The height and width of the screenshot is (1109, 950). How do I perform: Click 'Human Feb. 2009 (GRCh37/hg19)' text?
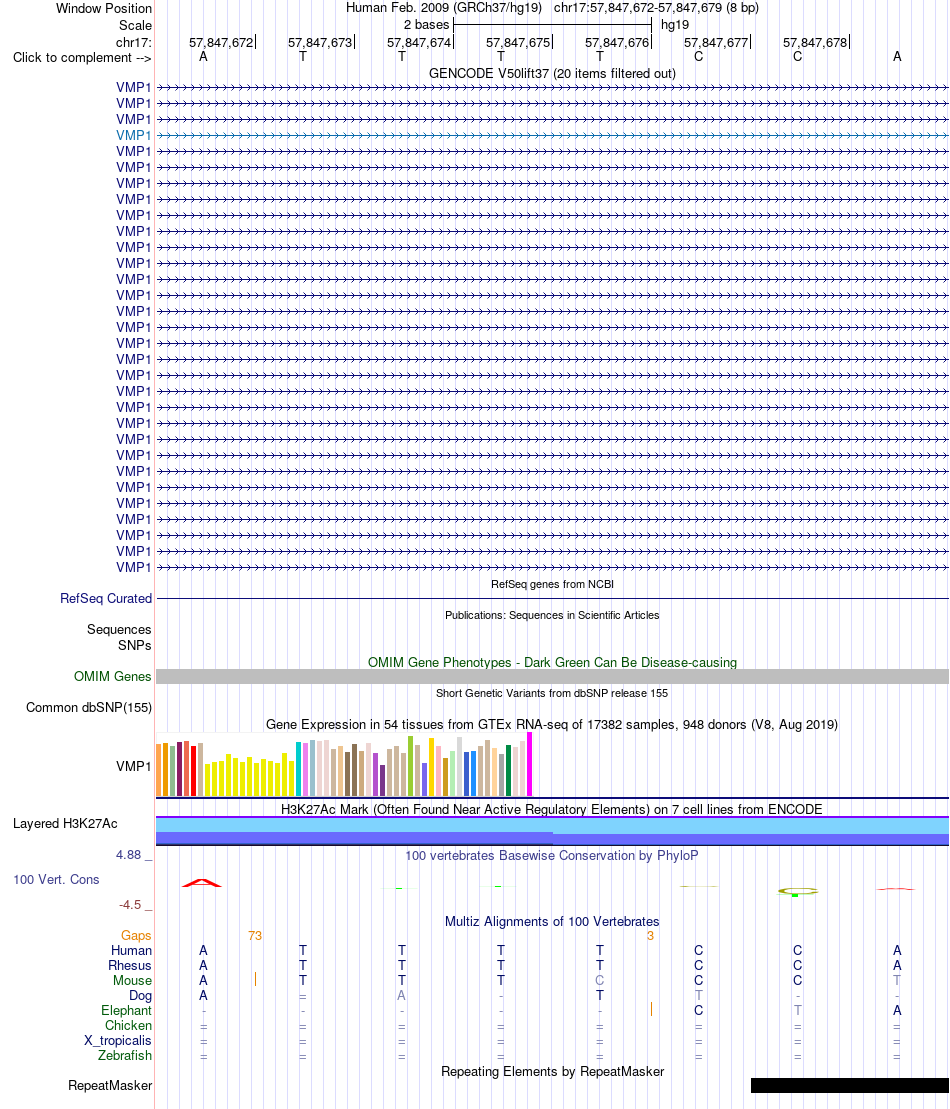point(444,8)
